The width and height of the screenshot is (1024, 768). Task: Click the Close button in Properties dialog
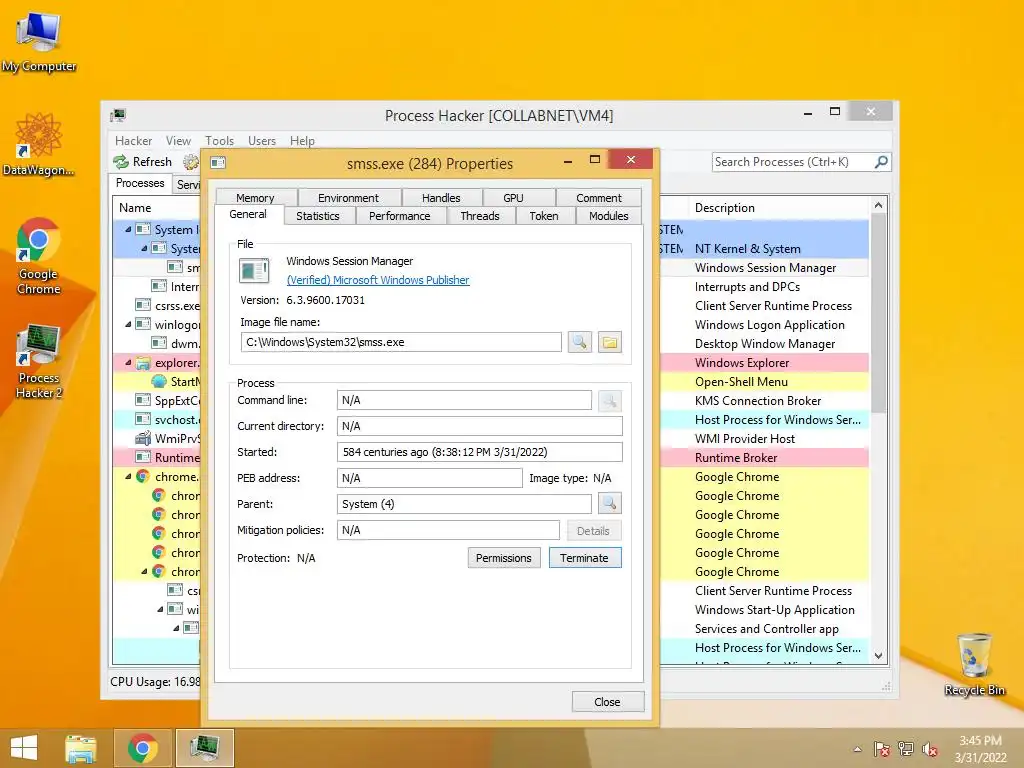tap(607, 702)
